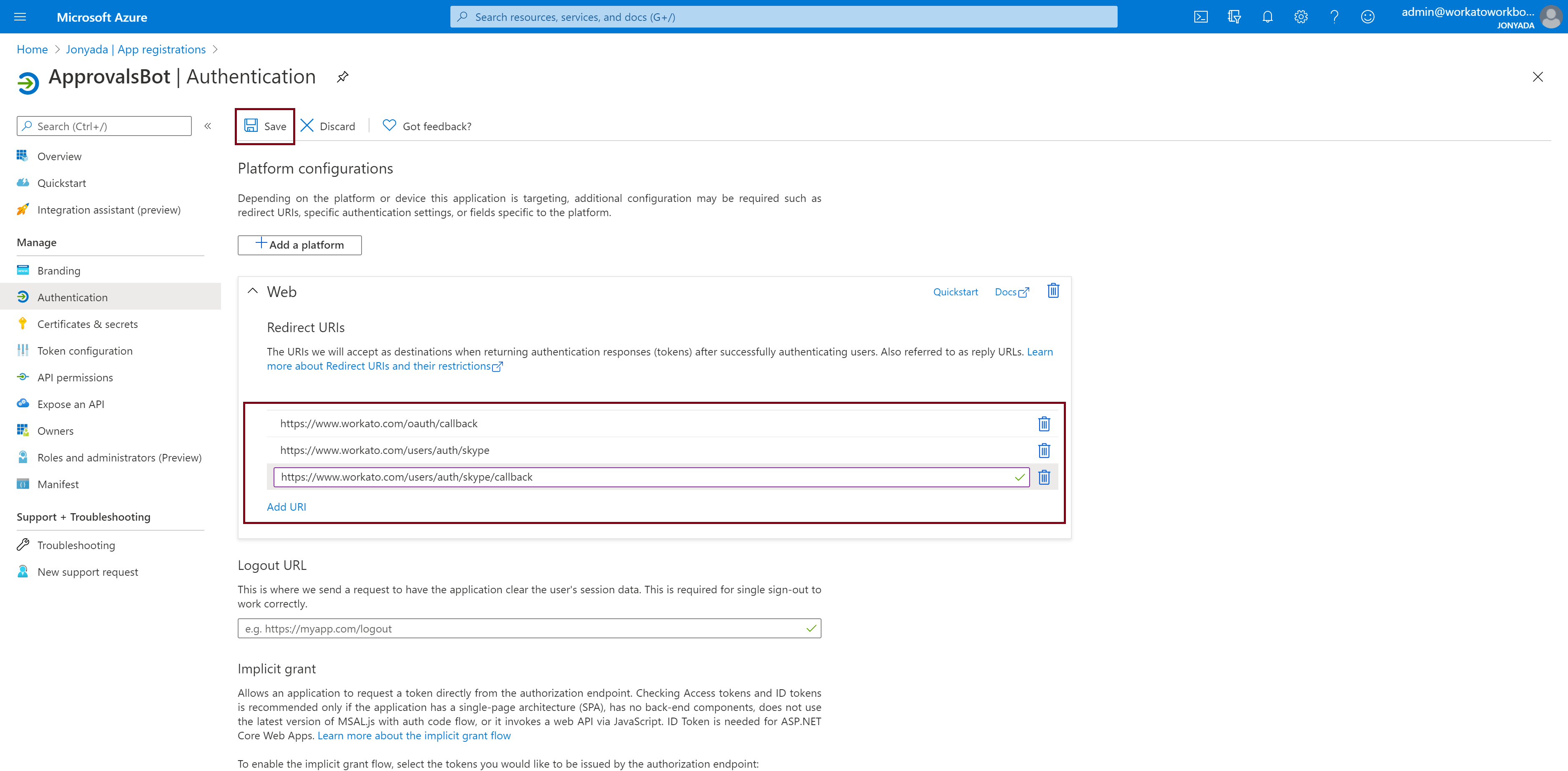1568x771 pixels.
Task: Click the directory and subscription filter icon
Action: point(1234,17)
